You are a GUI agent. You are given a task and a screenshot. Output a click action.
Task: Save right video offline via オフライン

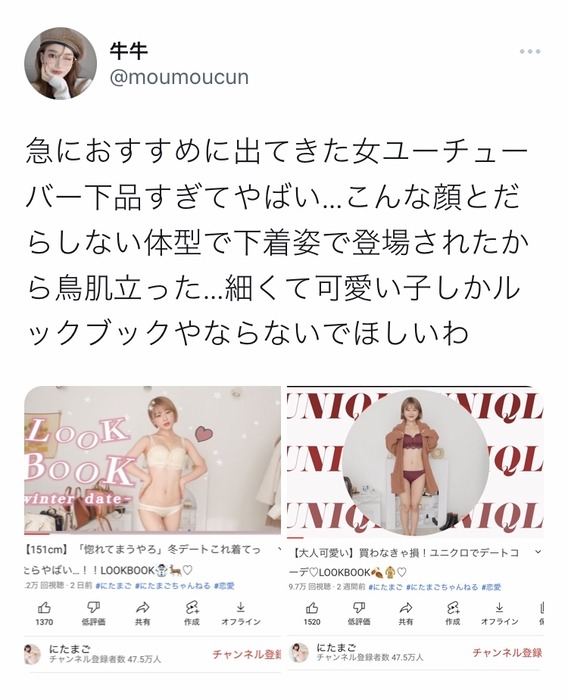click(500, 614)
